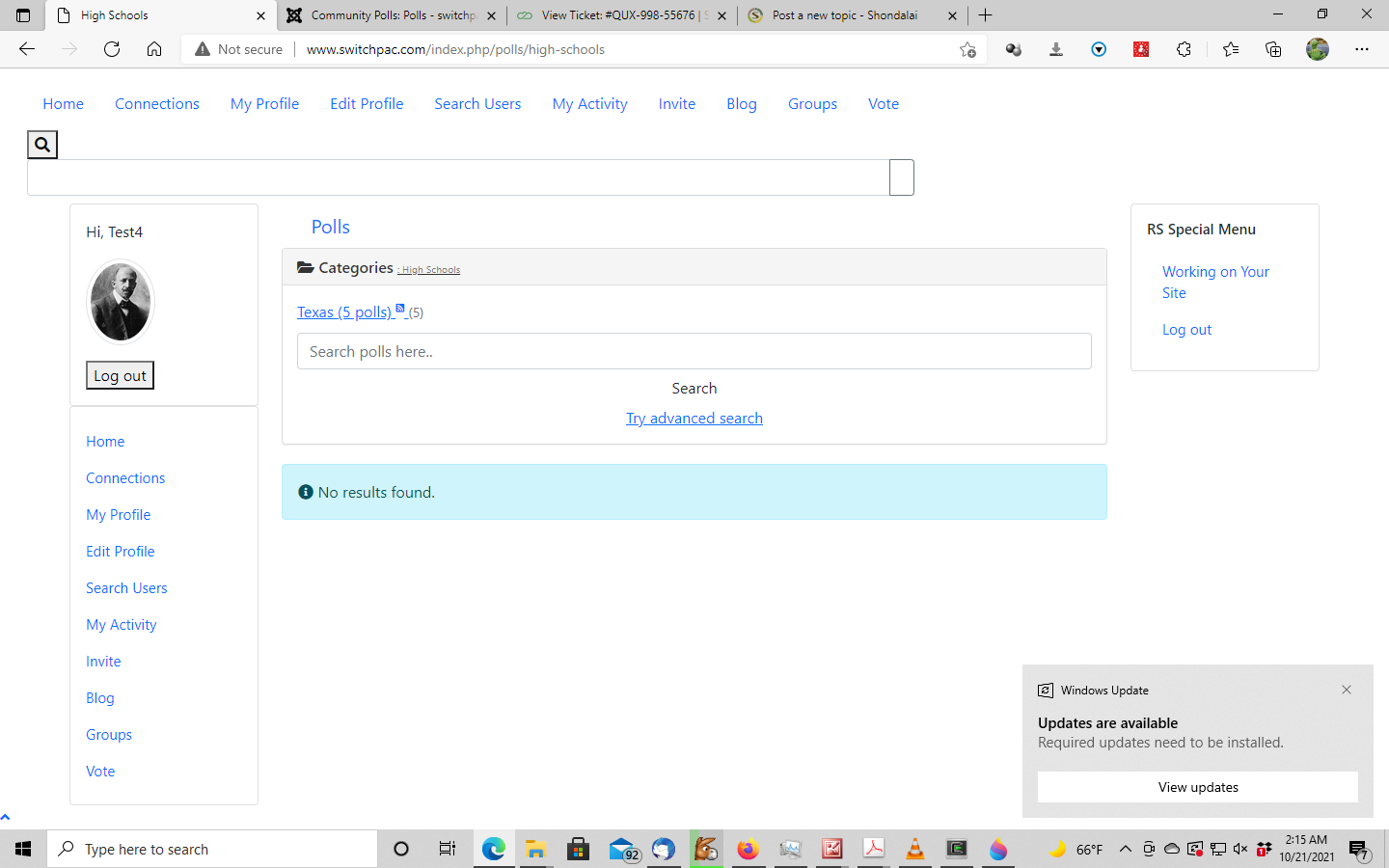Click the RSS feed icon beside Texas
This screenshot has height=868, width=1389.
pyautogui.click(x=400, y=309)
